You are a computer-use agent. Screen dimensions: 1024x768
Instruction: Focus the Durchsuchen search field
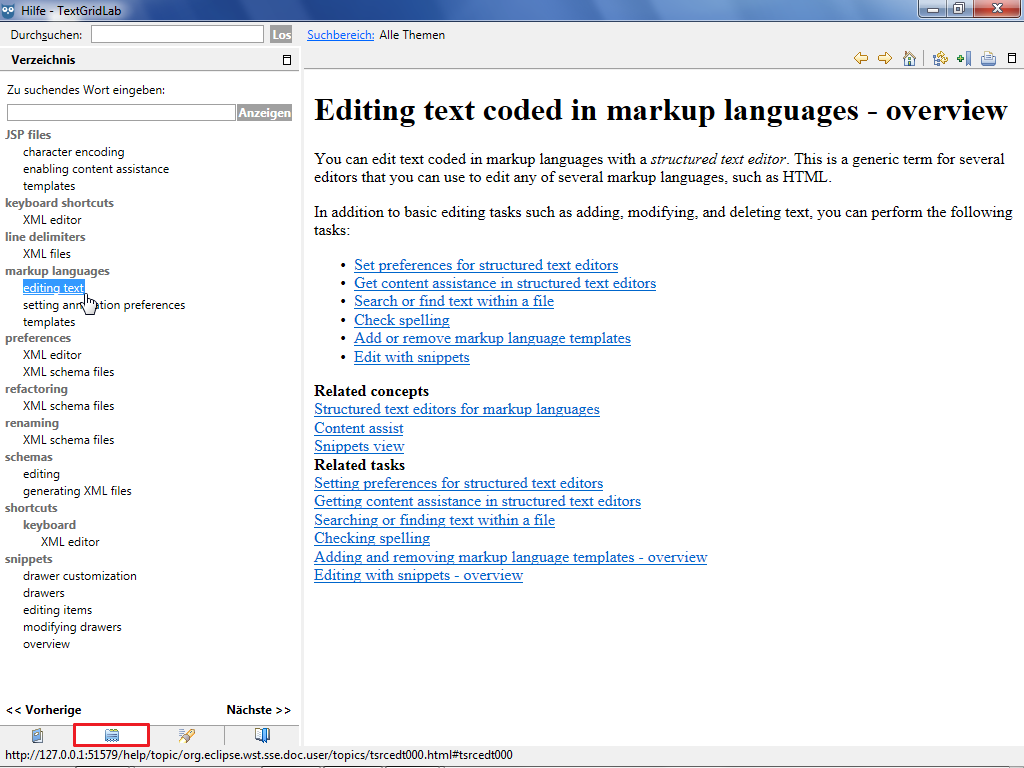pyautogui.click(x=177, y=35)
